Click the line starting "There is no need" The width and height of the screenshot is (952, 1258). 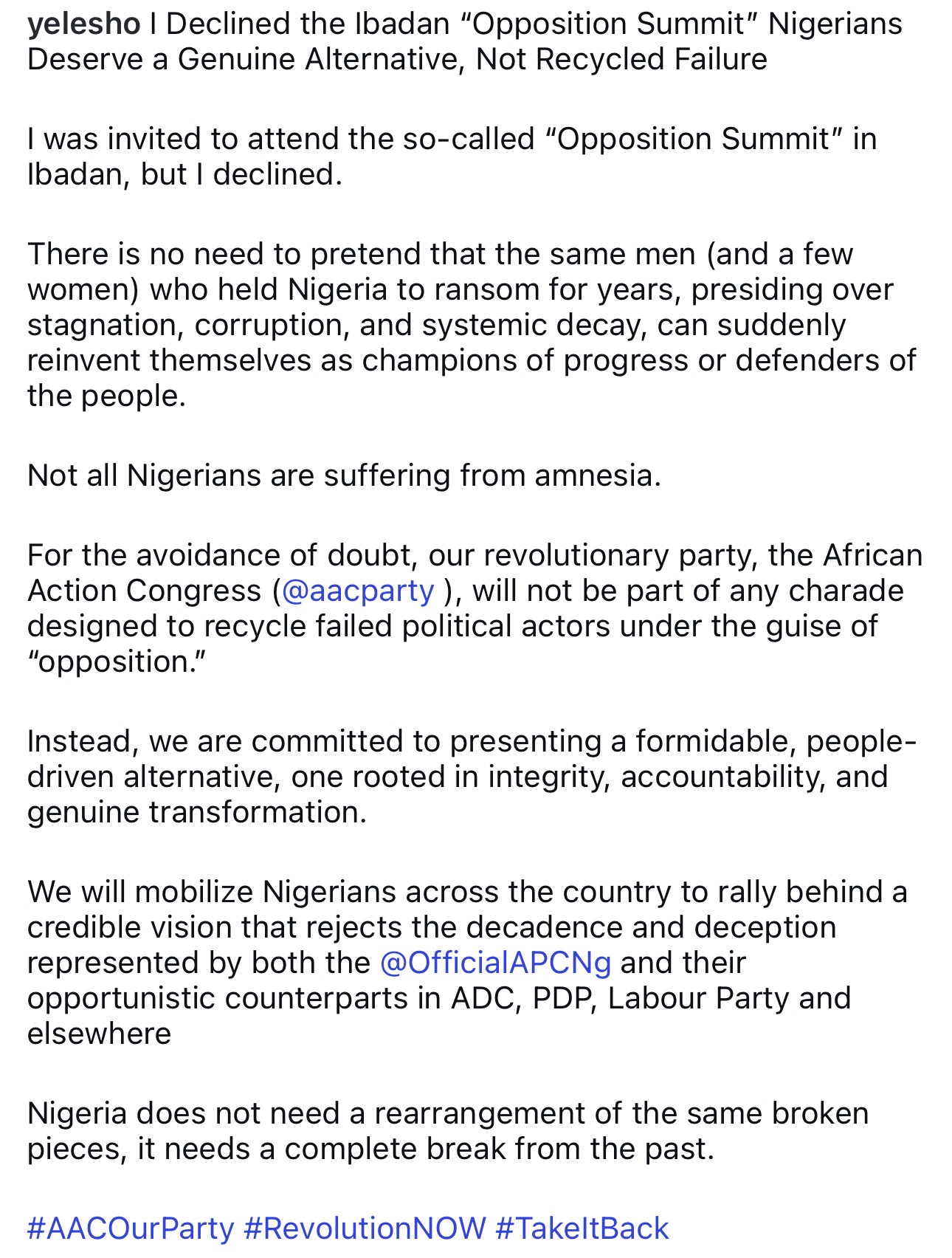(440, 254)
